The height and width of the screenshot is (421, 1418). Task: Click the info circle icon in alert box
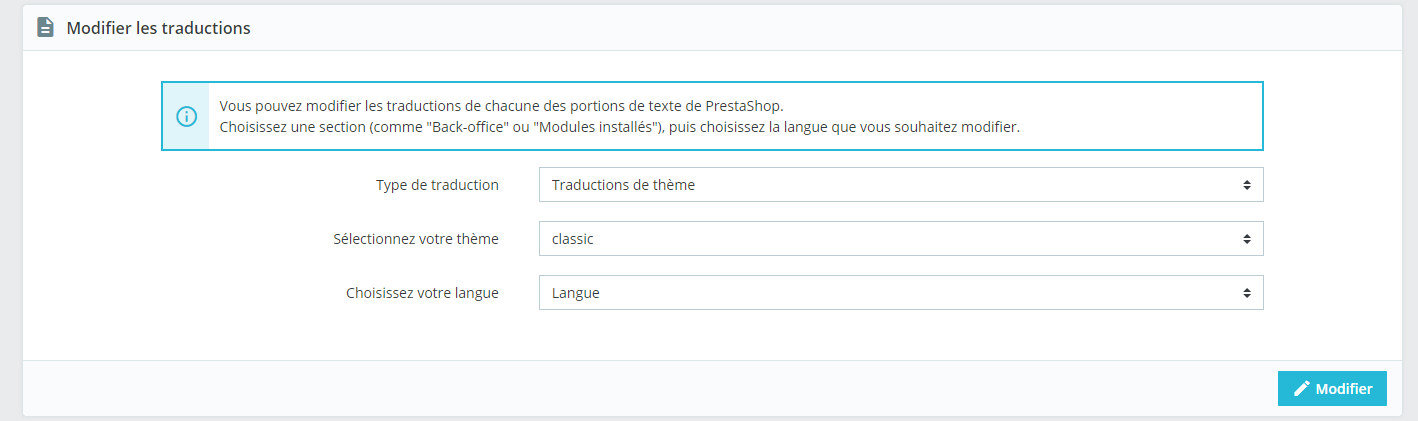pyautogui.click(x=186, y=116)
